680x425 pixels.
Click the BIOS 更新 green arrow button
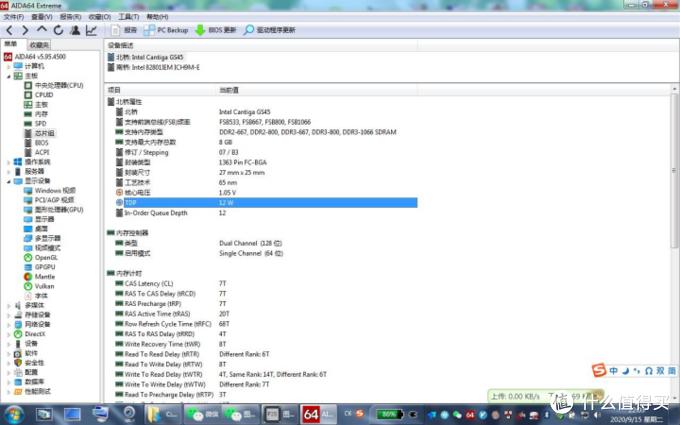[216, 30]
